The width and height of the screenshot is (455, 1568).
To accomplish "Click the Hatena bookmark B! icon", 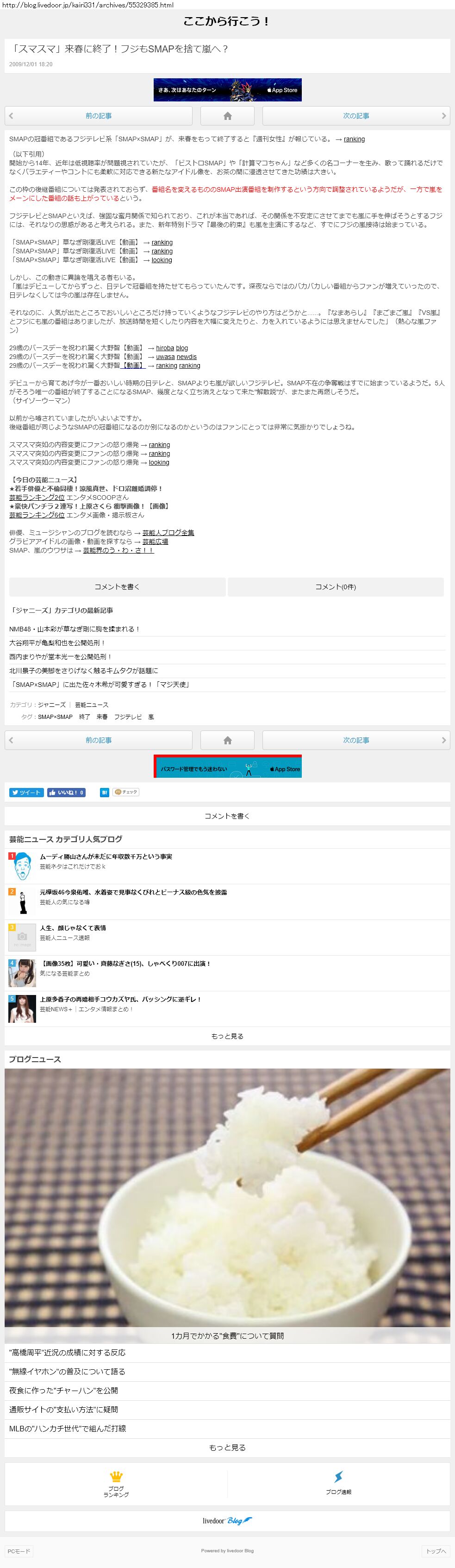I will [105, 793].
